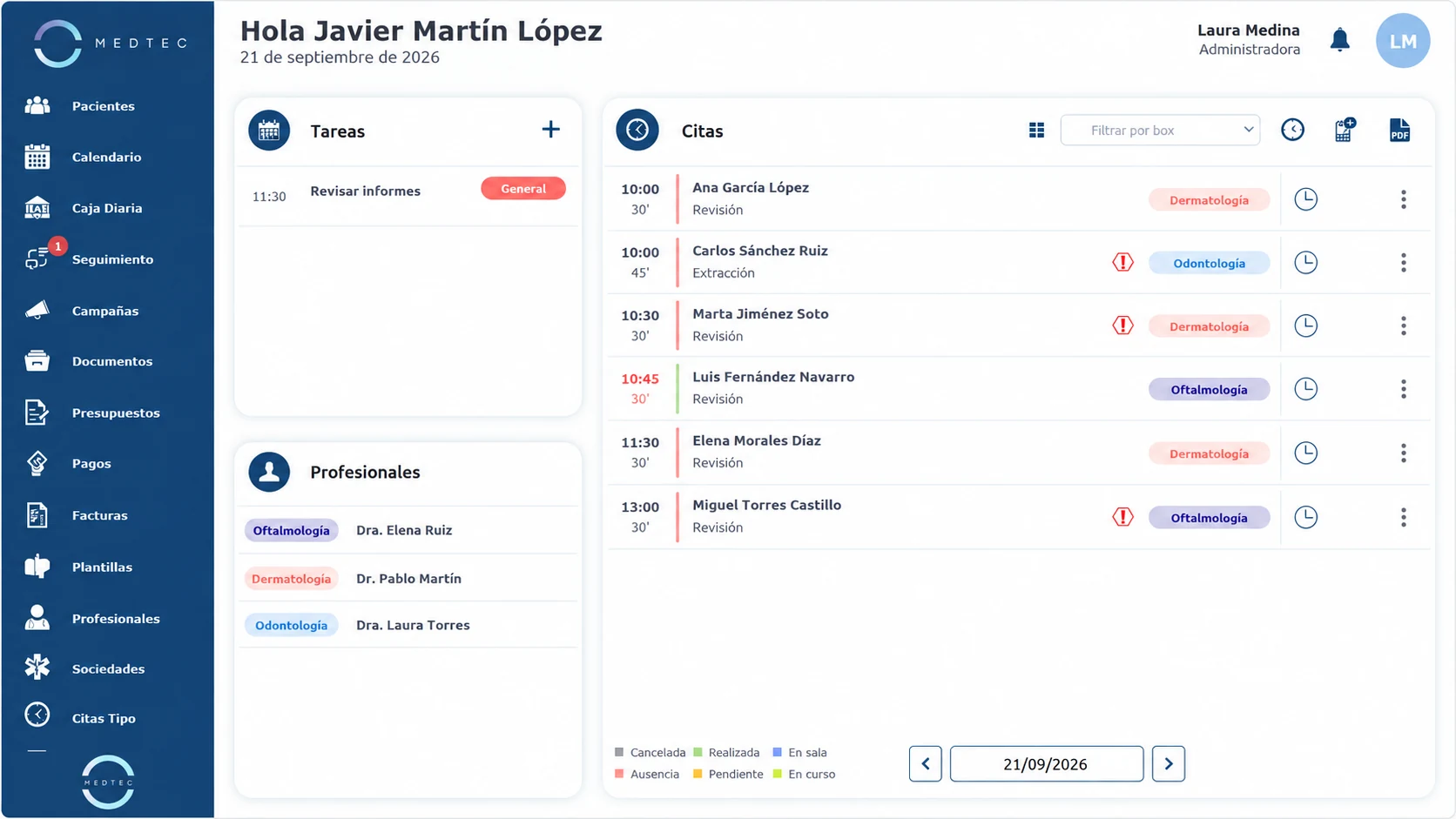The height and width of the screenshot is (819, 1456).
Task: Open options menu for Carlos Sánchez Ruiz
Action: click(1403, 263)
